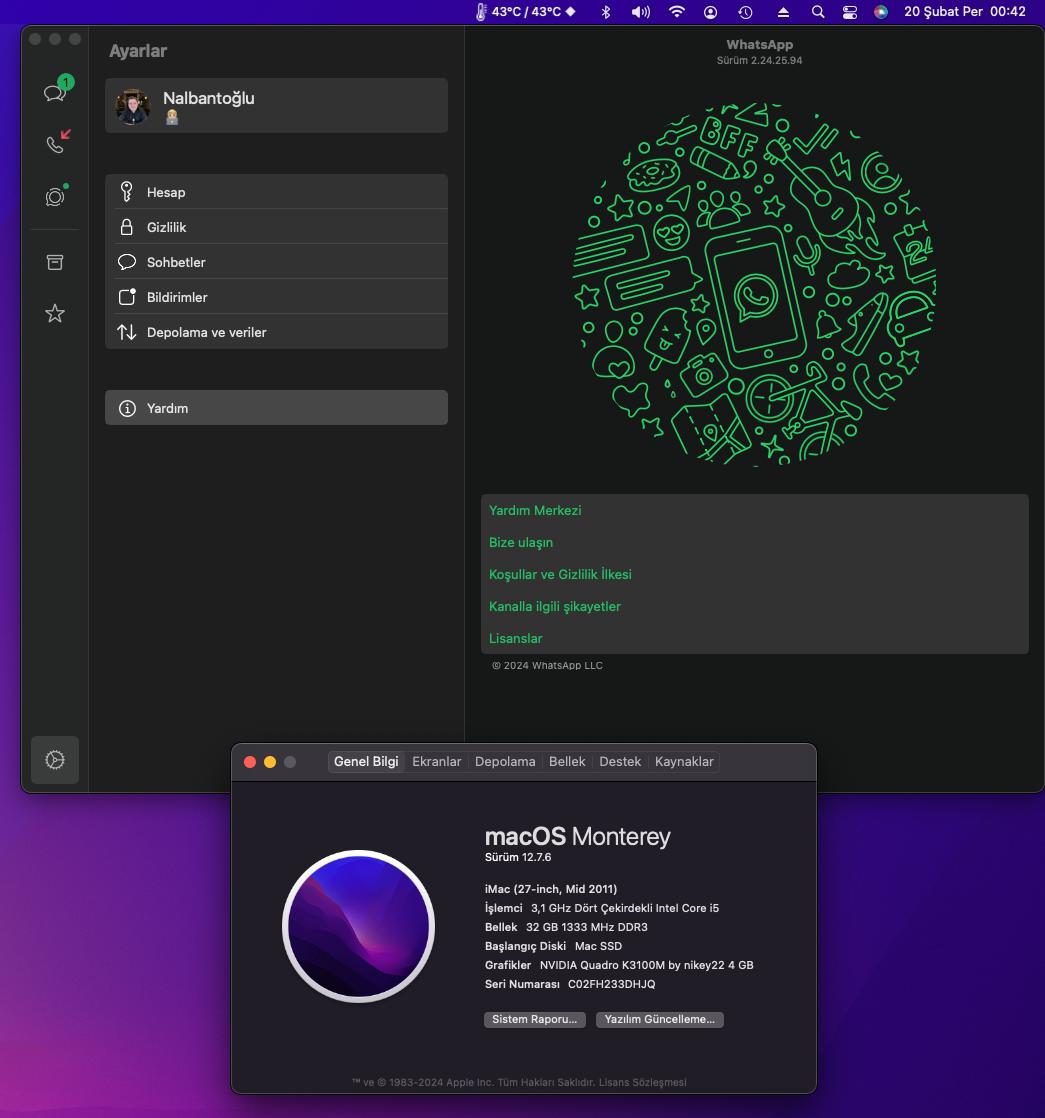Viewport: 1045px width, 1118px height.
Task: Click the padlock icon beside Gizlilik
Action: coord(127,227)
